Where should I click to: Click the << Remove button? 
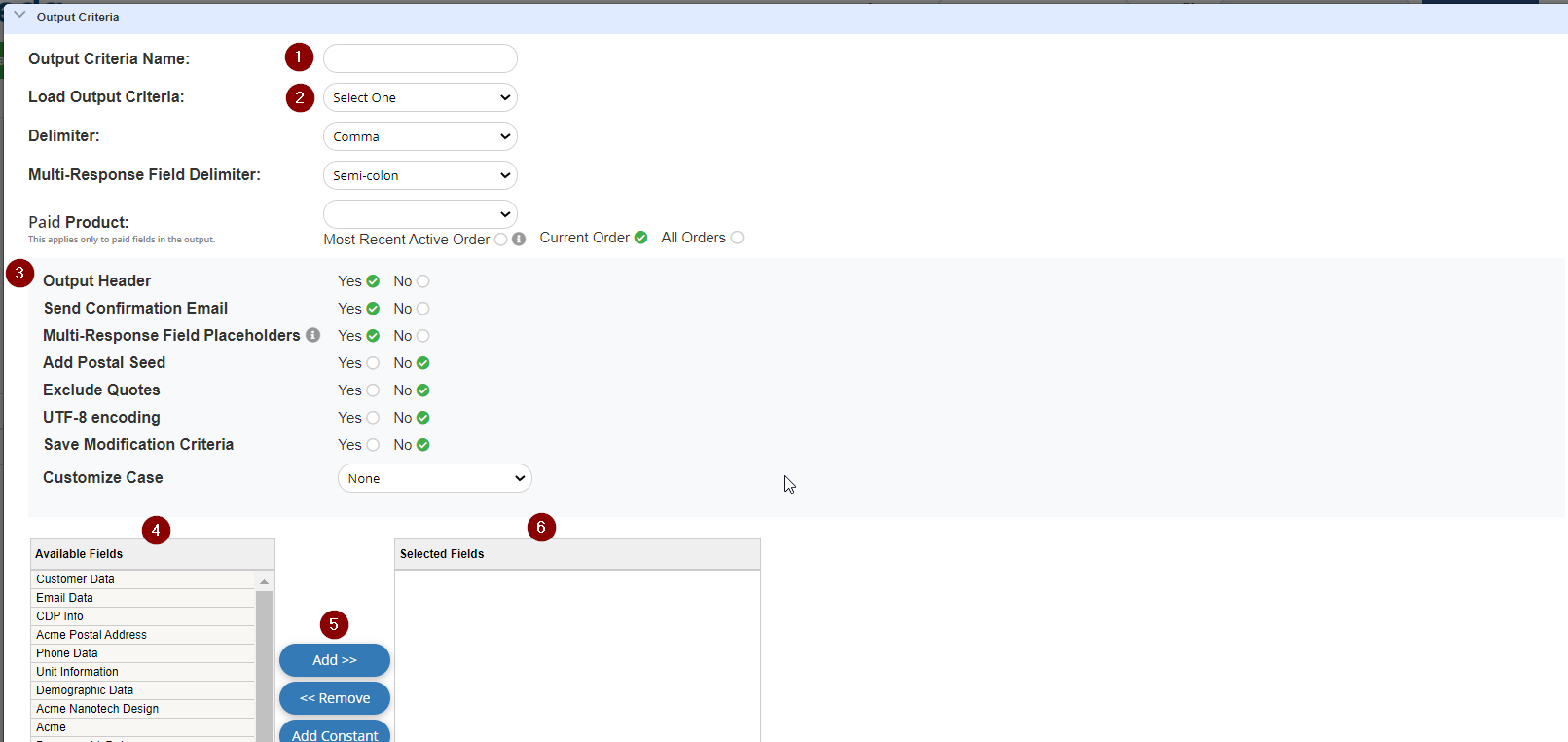334,698
